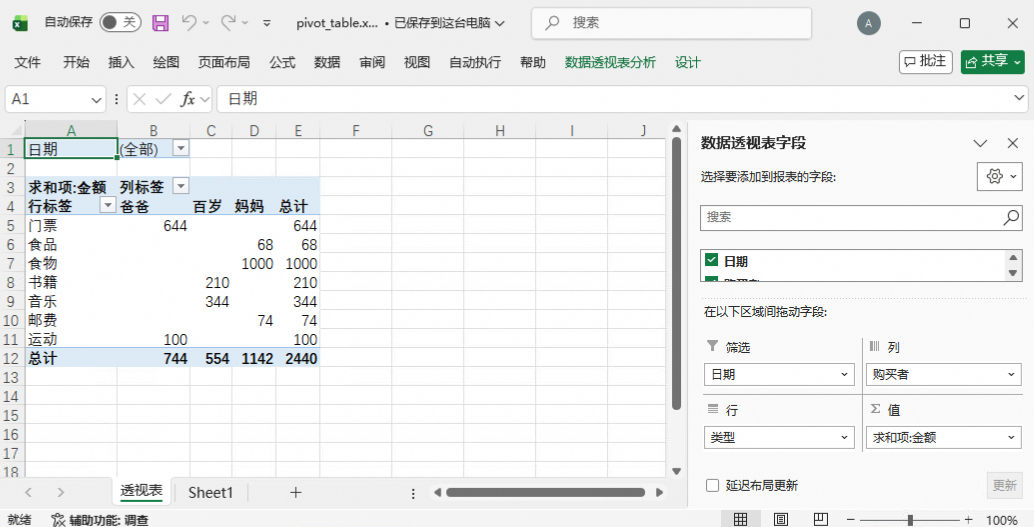Click the previous sheet navigation arrow
Viewport: 1034px width, 527px height.
(x=28, y=493)
